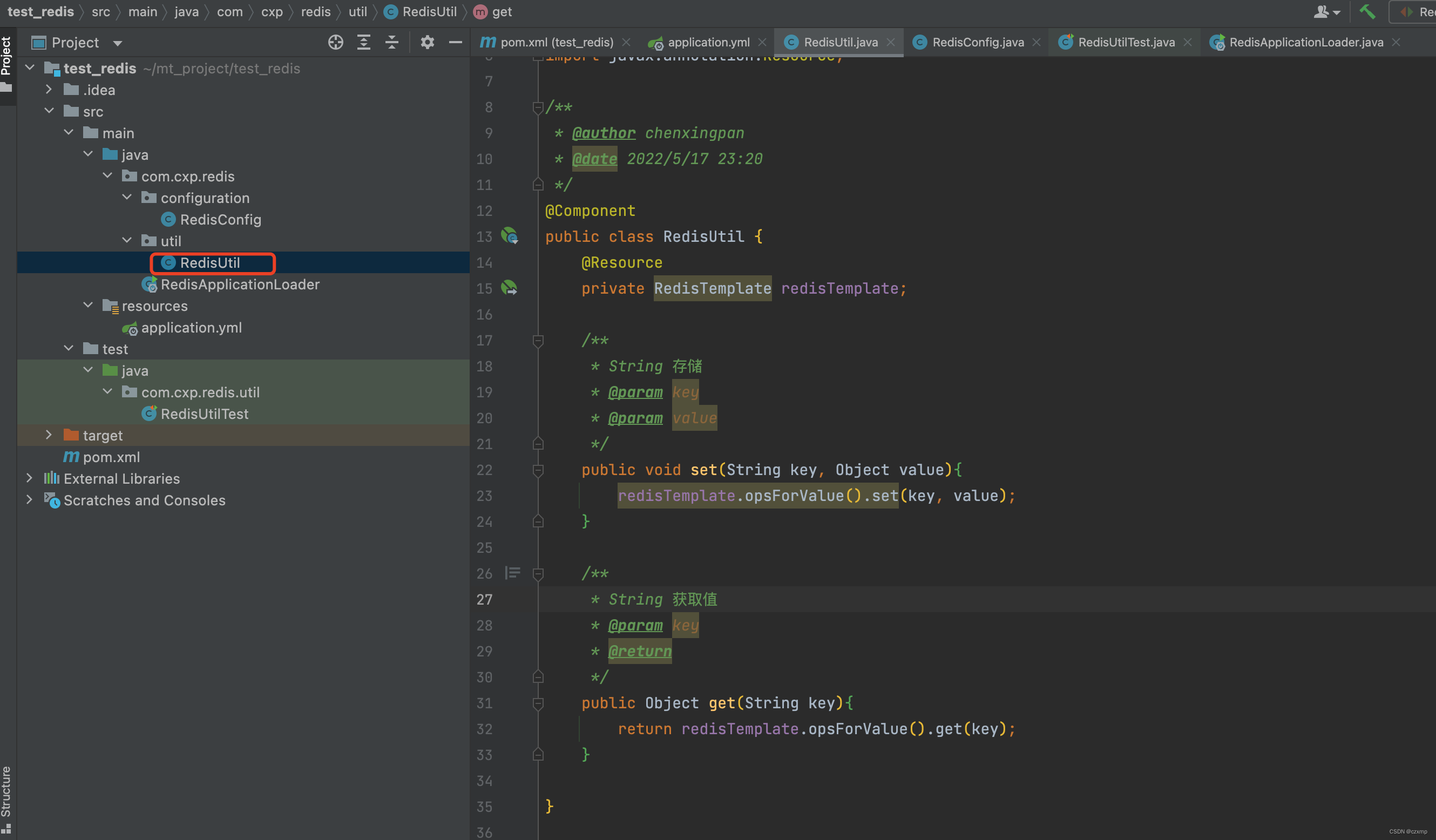
Task: Switch to the pom.xml (test_redis) tab
Action: click(557, 42)
